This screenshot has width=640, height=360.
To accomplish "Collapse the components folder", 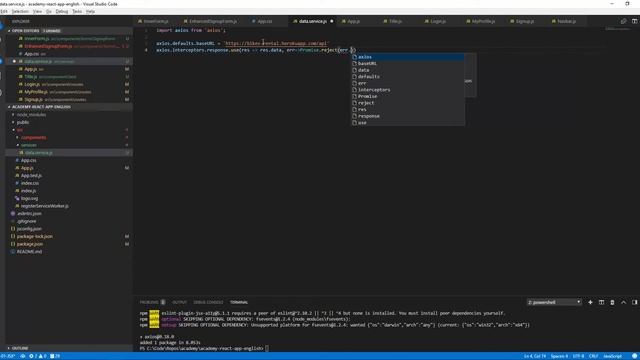I will [x=33, y=137].
